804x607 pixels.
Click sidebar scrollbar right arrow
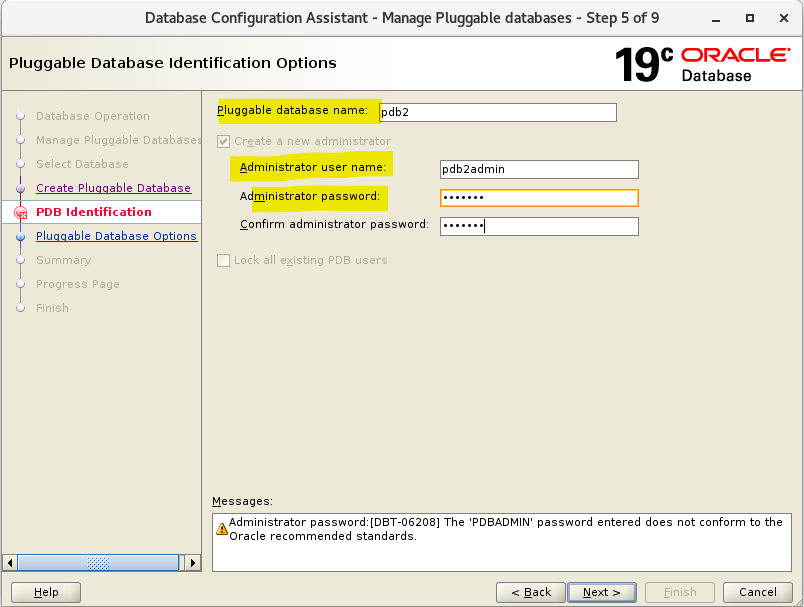pos(193,563)
